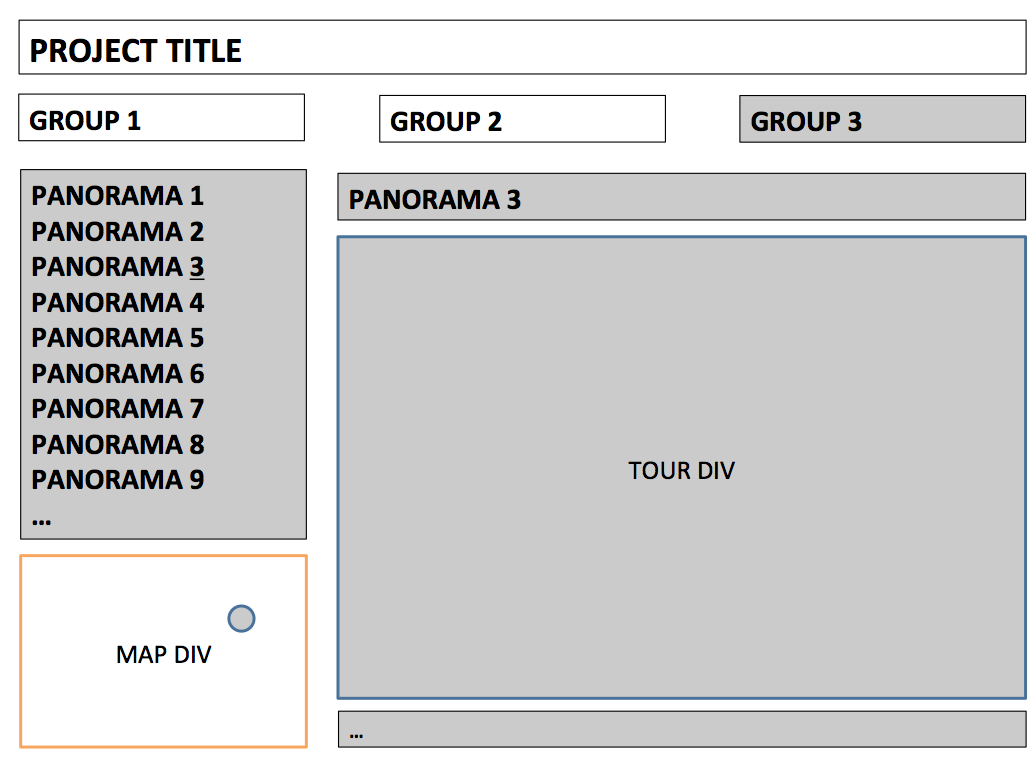This screenshot has height=757, width=1035.
Task: Expand the panorama list ellipsis
Action: [x=42, y=521]
